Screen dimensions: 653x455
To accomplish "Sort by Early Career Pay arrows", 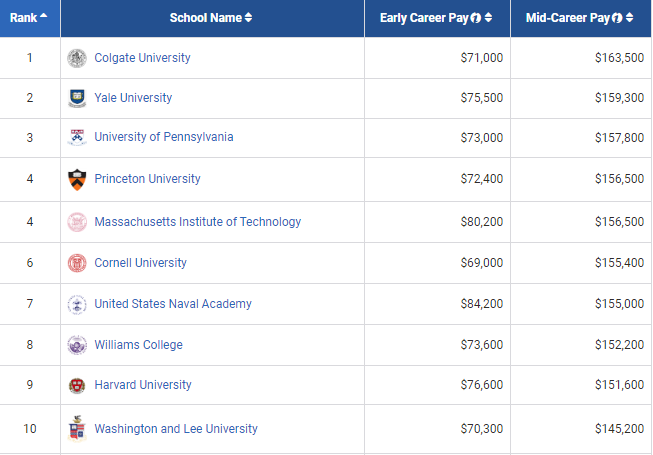I will [x=488, y=18].
